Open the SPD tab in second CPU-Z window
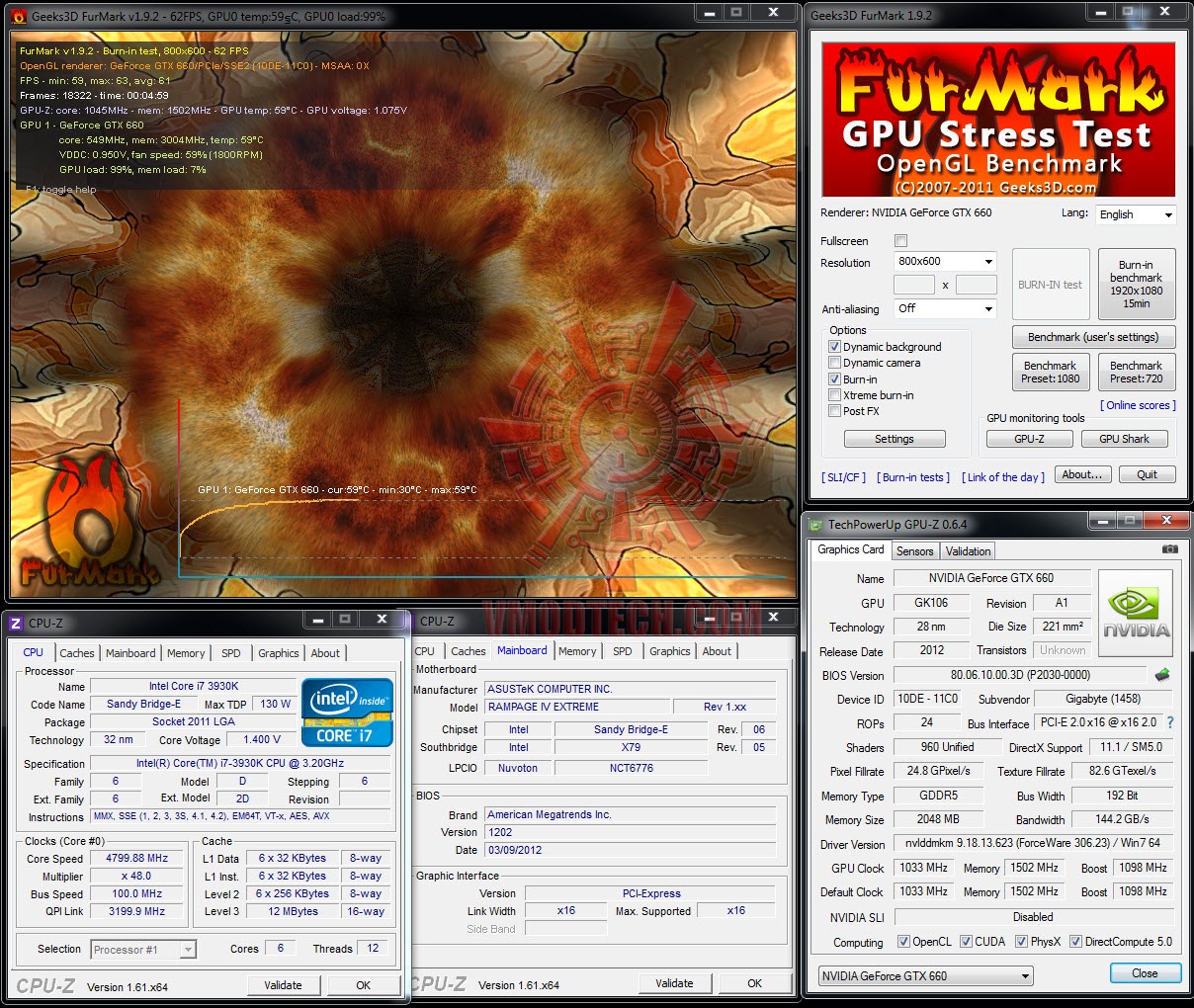 [623, 651]
